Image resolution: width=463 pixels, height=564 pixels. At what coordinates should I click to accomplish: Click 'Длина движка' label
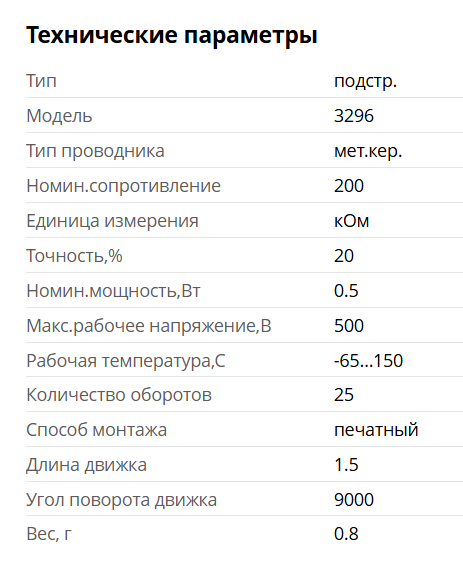point(86,465)
